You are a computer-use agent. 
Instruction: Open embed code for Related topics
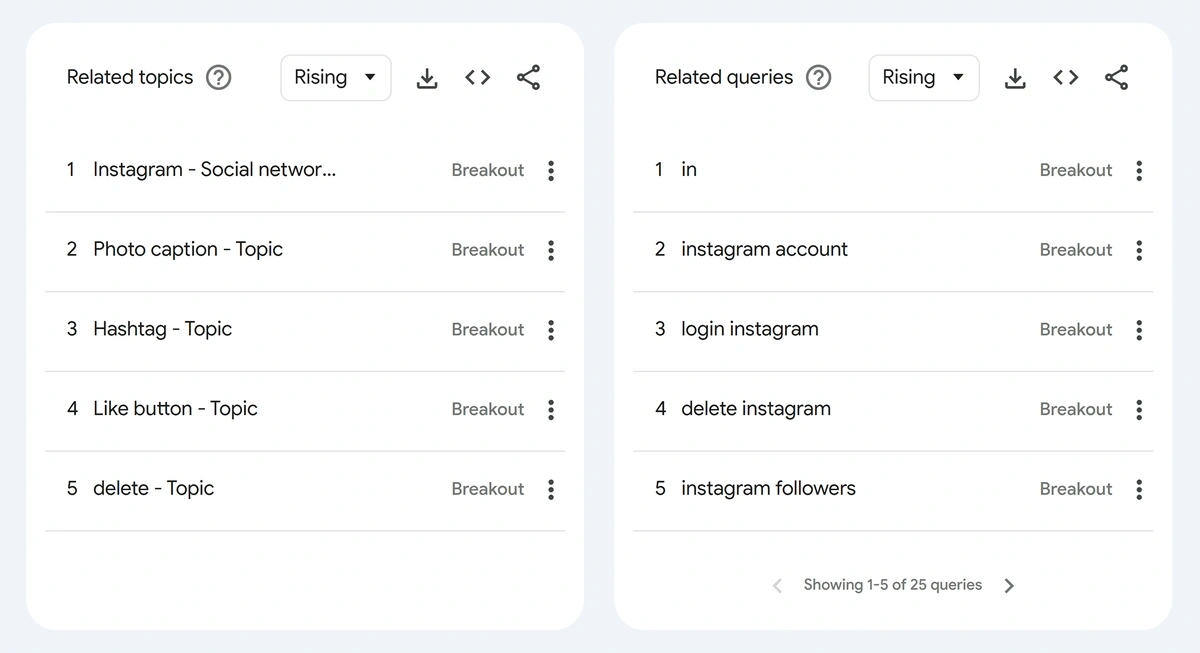coord(478,78)
